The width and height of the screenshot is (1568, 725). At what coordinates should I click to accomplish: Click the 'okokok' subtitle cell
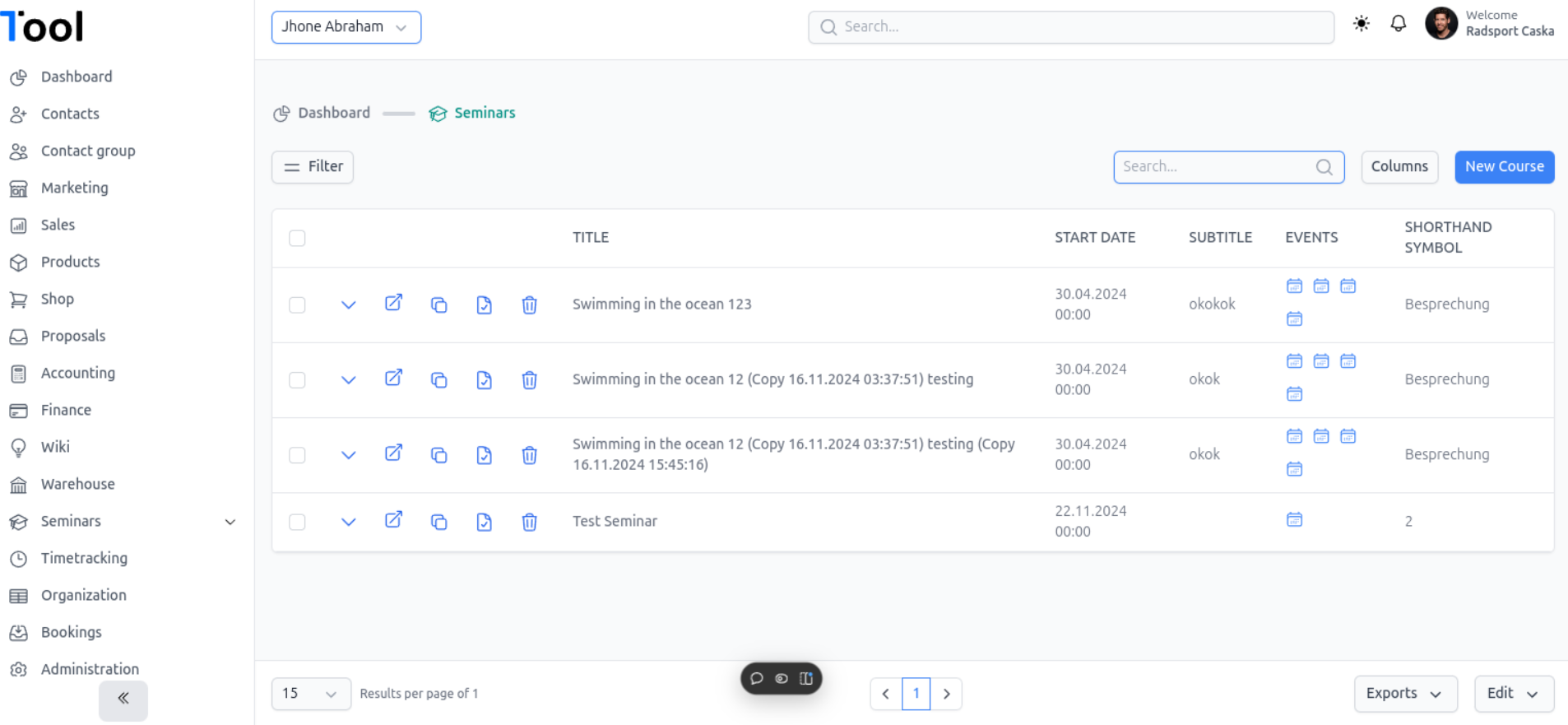(1212, 304)
